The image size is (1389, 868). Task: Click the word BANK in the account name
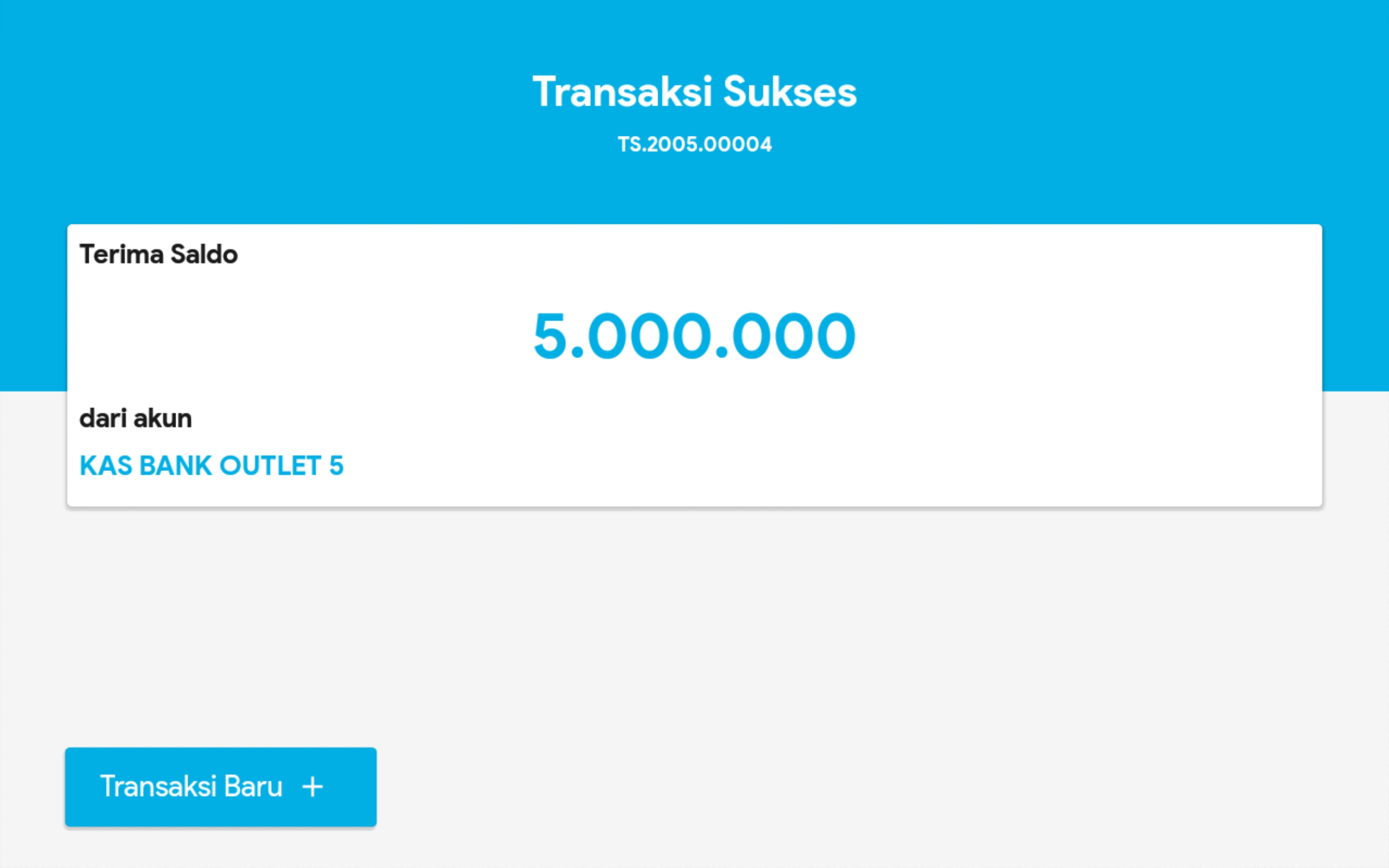pos(176,466)
